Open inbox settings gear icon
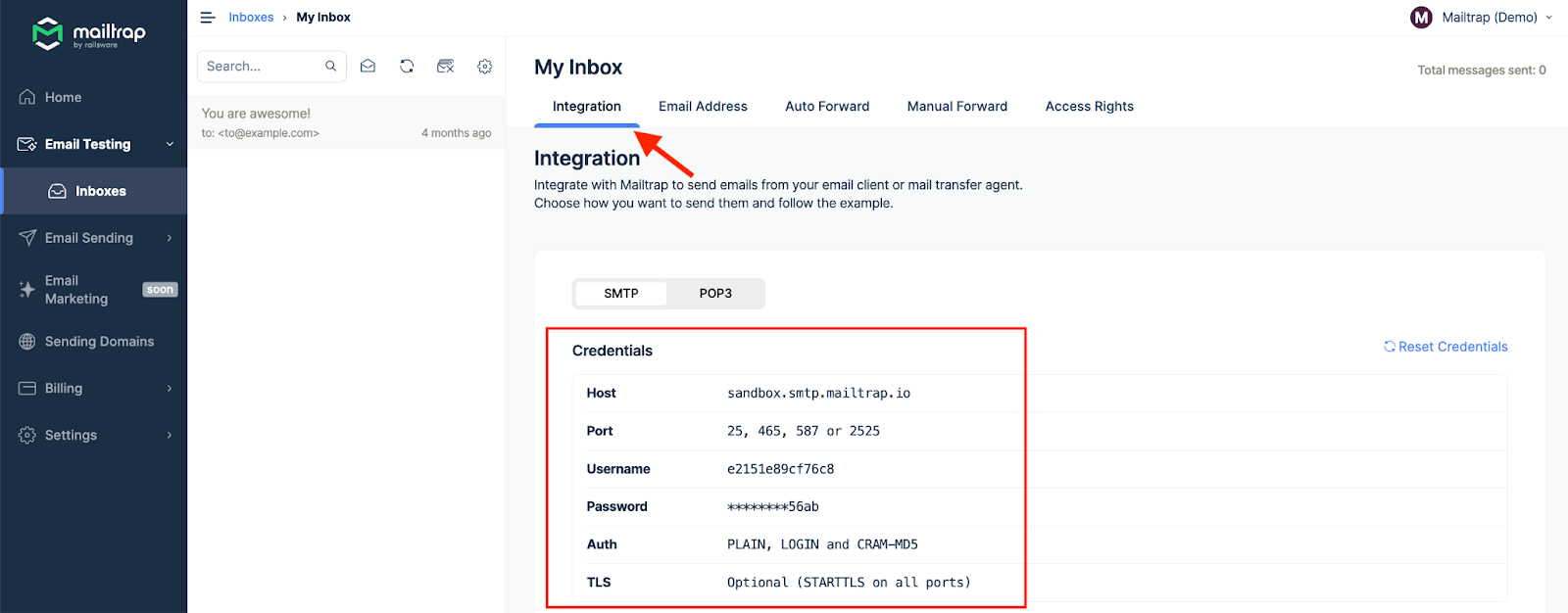This screenshot has width=1568, height=613. (x=485, y=67)
